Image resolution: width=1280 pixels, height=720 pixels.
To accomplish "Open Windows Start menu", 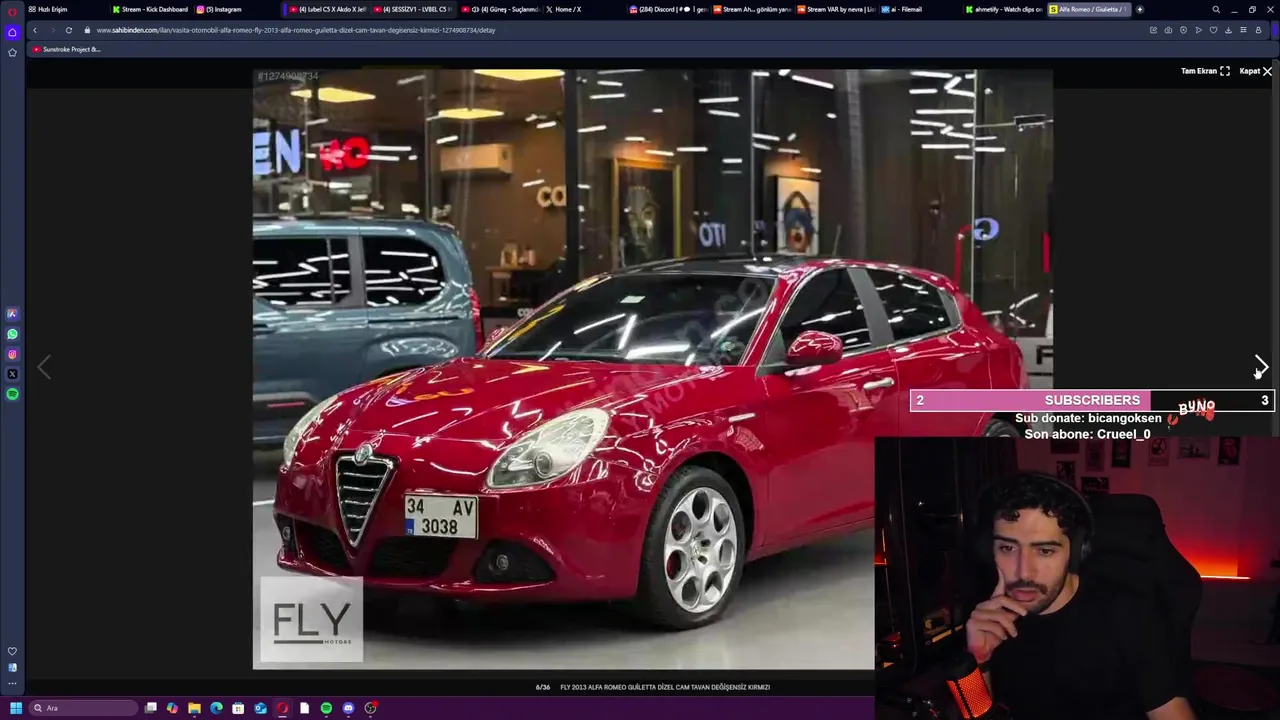I will point(16,708).
